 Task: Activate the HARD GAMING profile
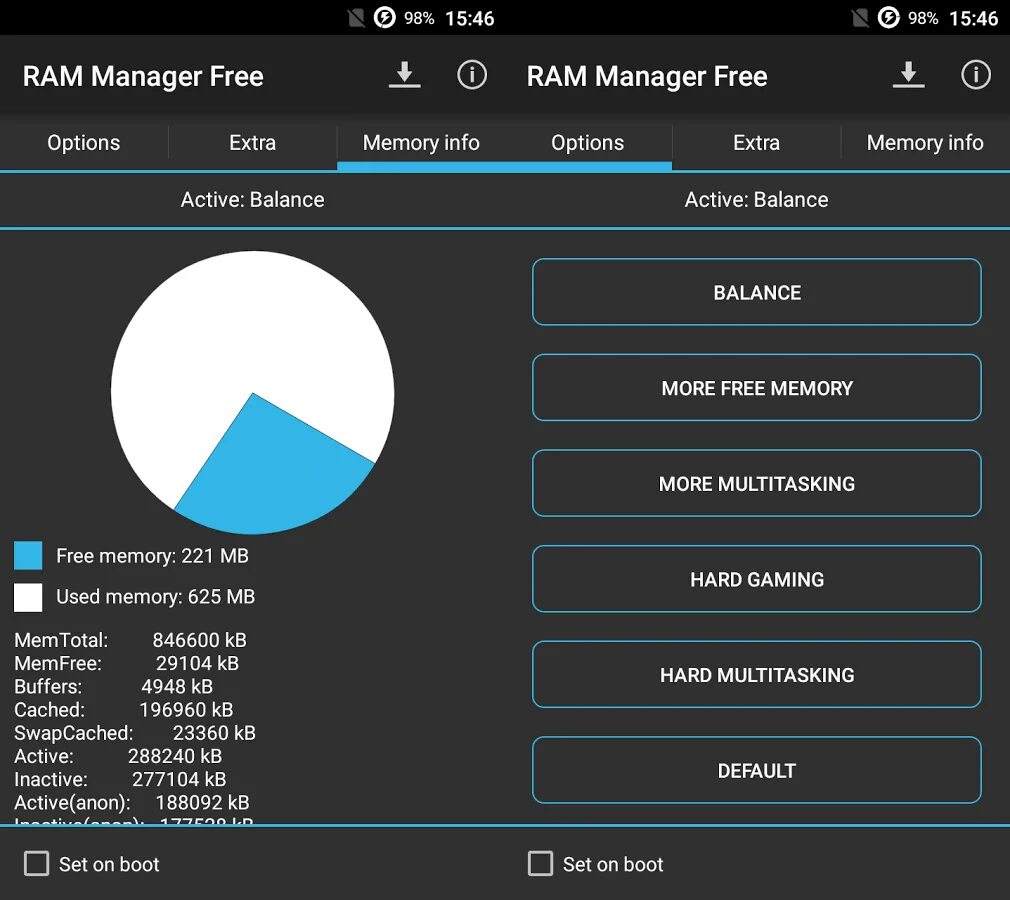(x=757, y=579)
